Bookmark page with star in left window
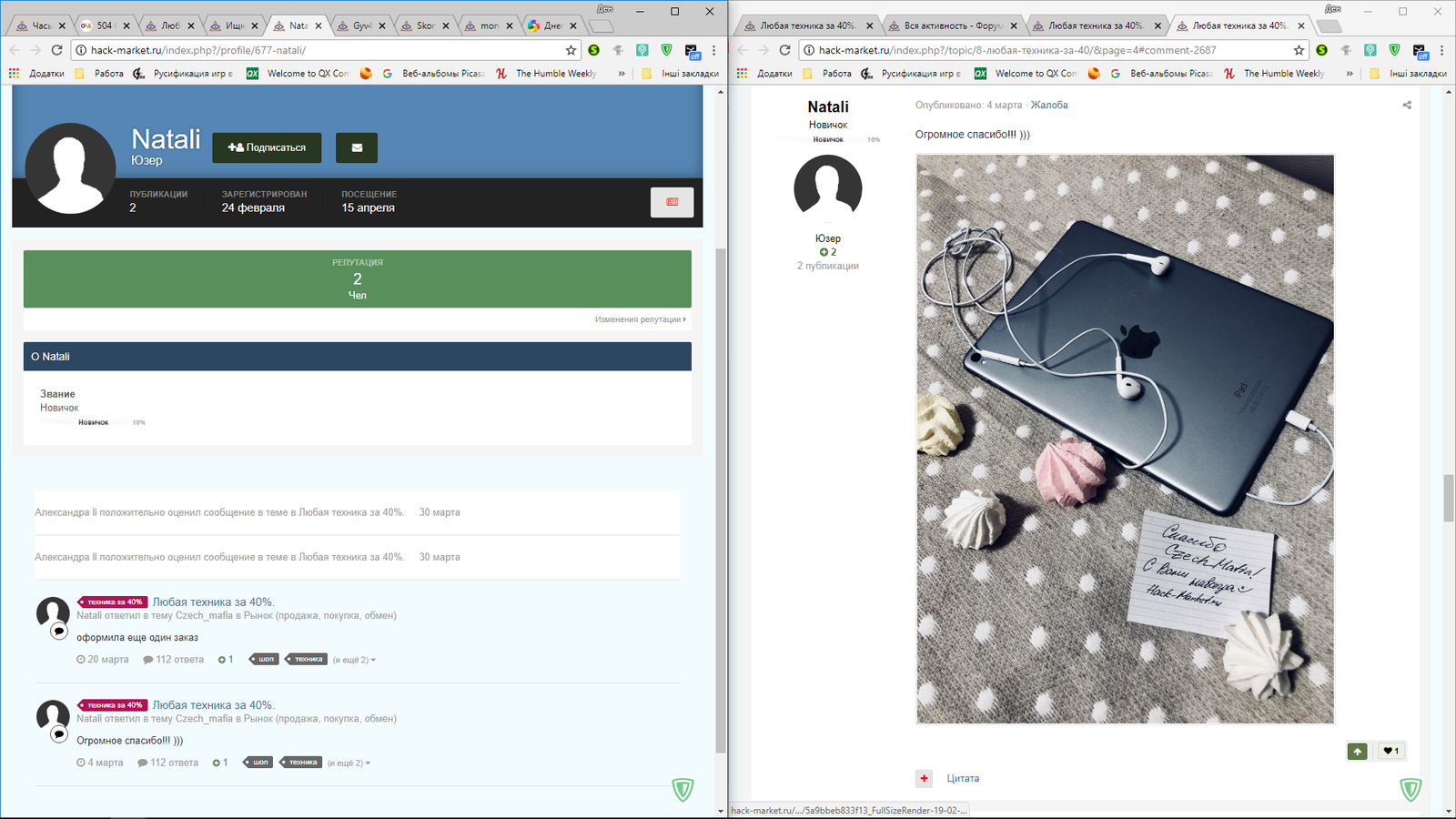The image size is (1456, 819). (571, 50)
